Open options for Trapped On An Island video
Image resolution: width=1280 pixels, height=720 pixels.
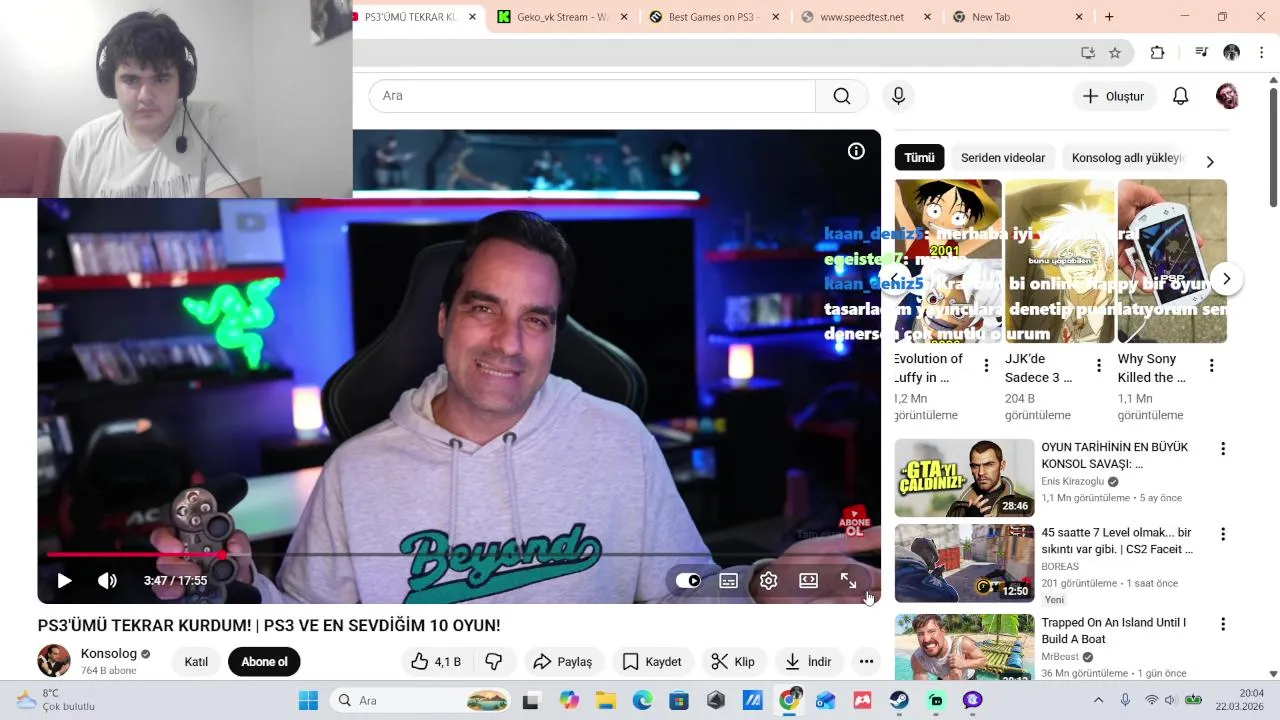1222,624
